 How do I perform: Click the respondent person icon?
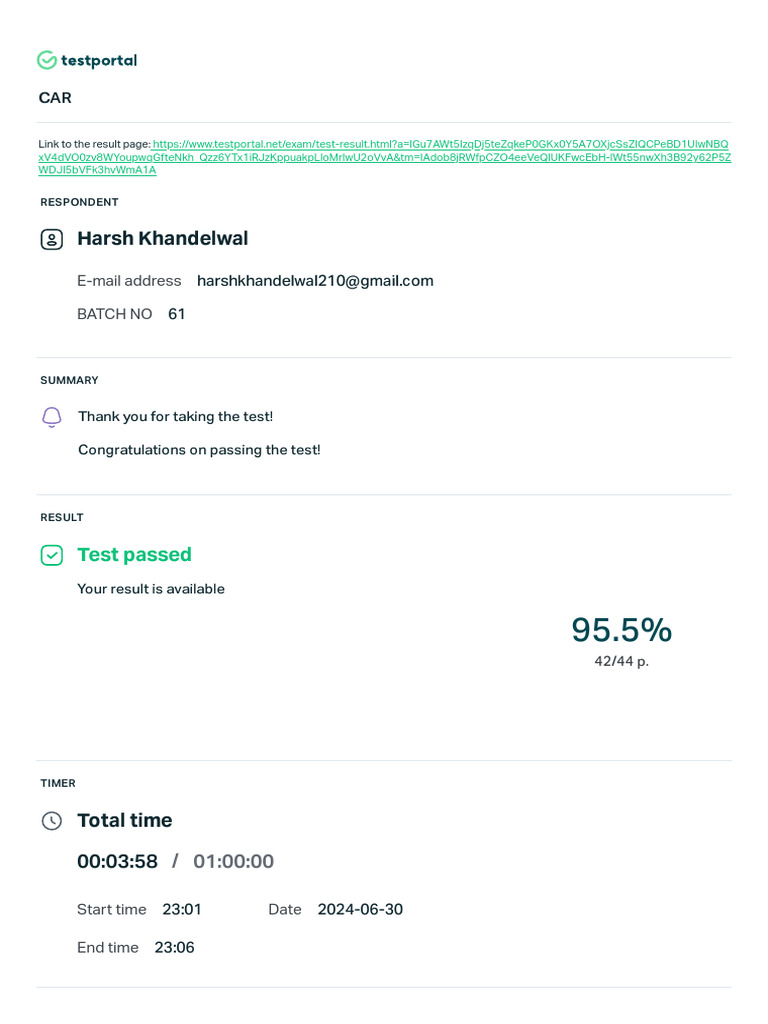(51, 239)
